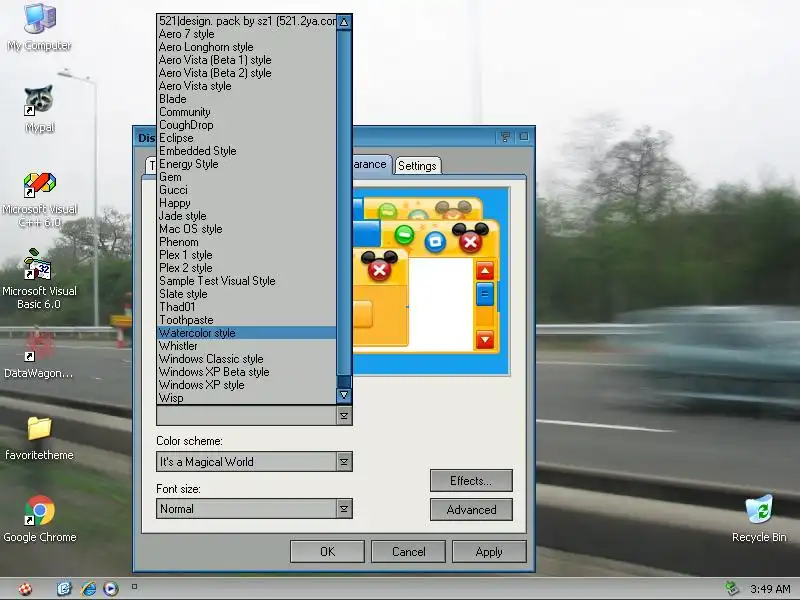Pick Gem visual style
This screenshot has width=800, height=600.
(x=247, y=177)
